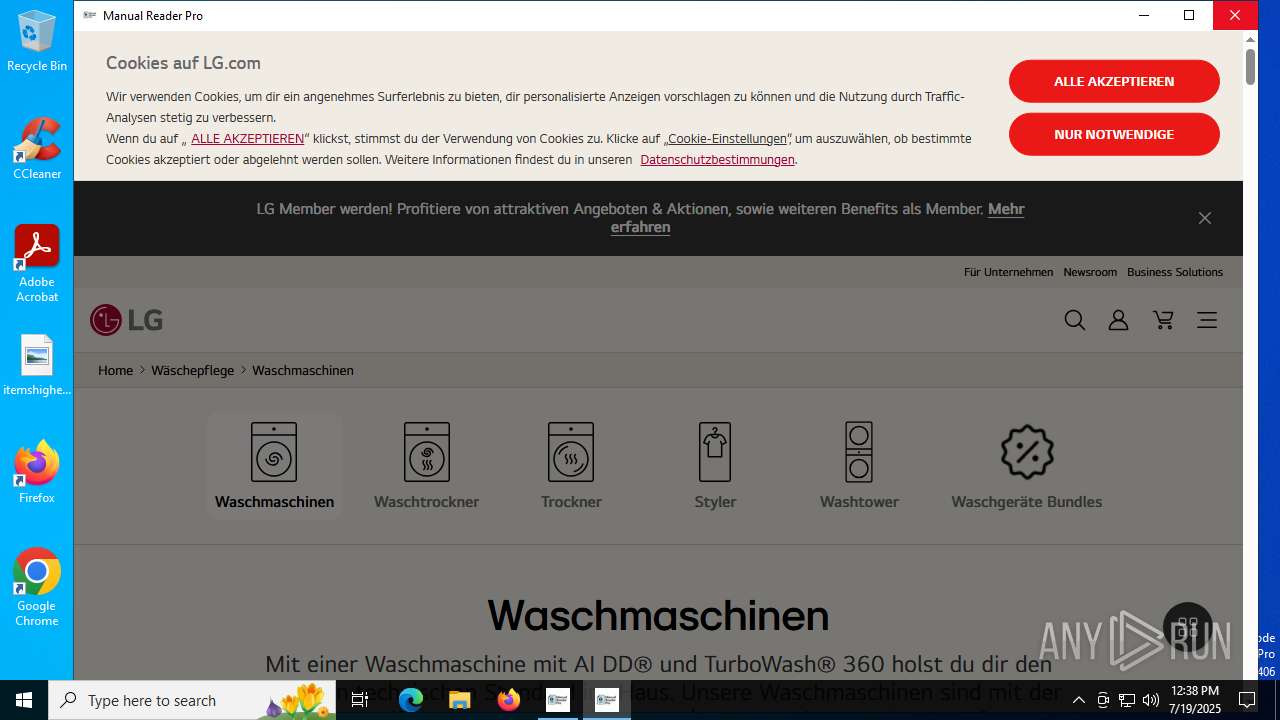1280x720 pixels.
Task: Select the Styler category icon
Action: pyautogui.click(x=715, y=452)
